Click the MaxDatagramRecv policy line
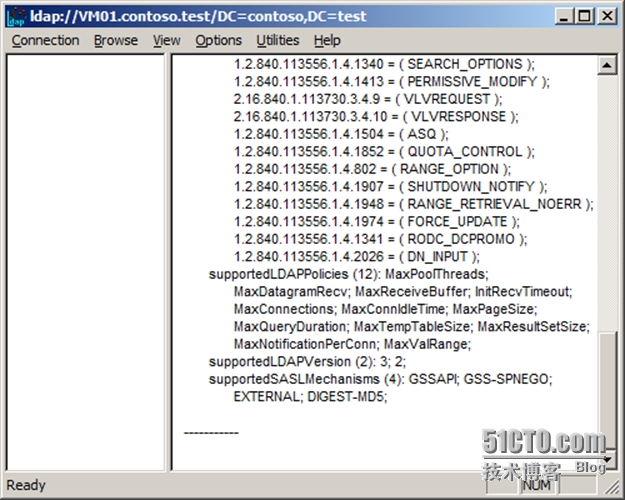The width and height of the screenshot is (625, 500). (403, 292)
